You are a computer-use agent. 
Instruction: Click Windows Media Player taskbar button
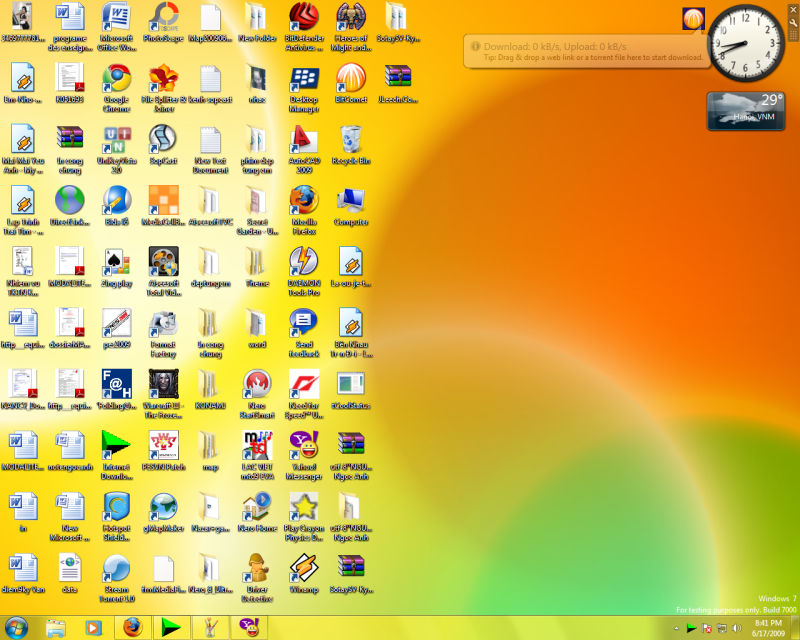point(94,627)
